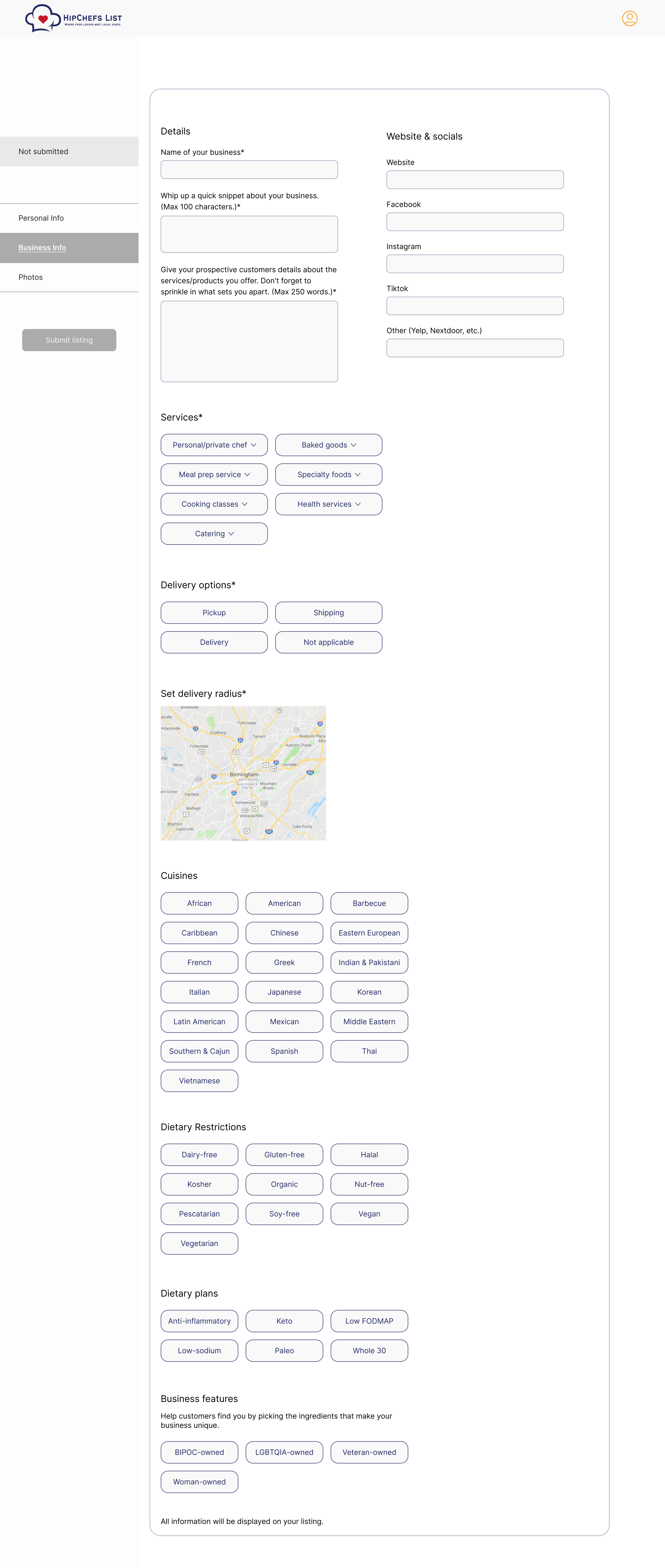Switch to the Personal Info section

[41, 218]
